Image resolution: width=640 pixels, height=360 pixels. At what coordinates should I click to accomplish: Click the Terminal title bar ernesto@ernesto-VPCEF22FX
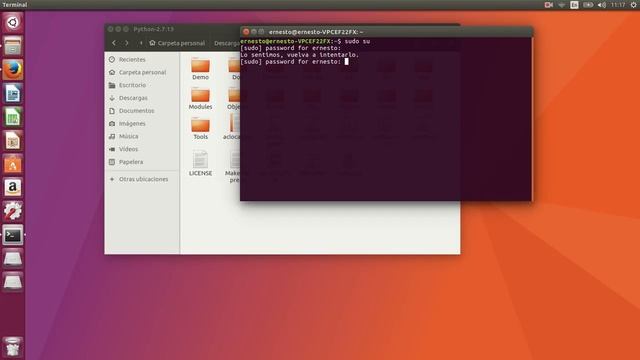pyautogui.click(x=316, y=32)
